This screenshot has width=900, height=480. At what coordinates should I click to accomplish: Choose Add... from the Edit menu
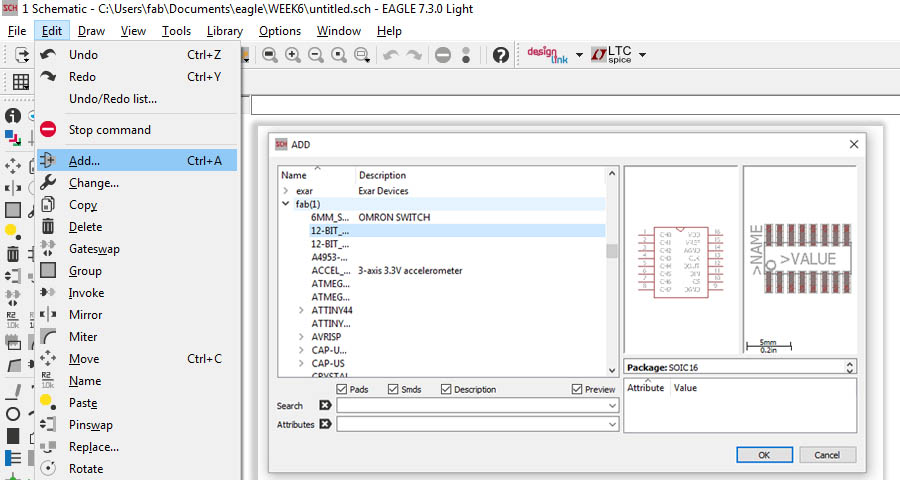[137, 161]
